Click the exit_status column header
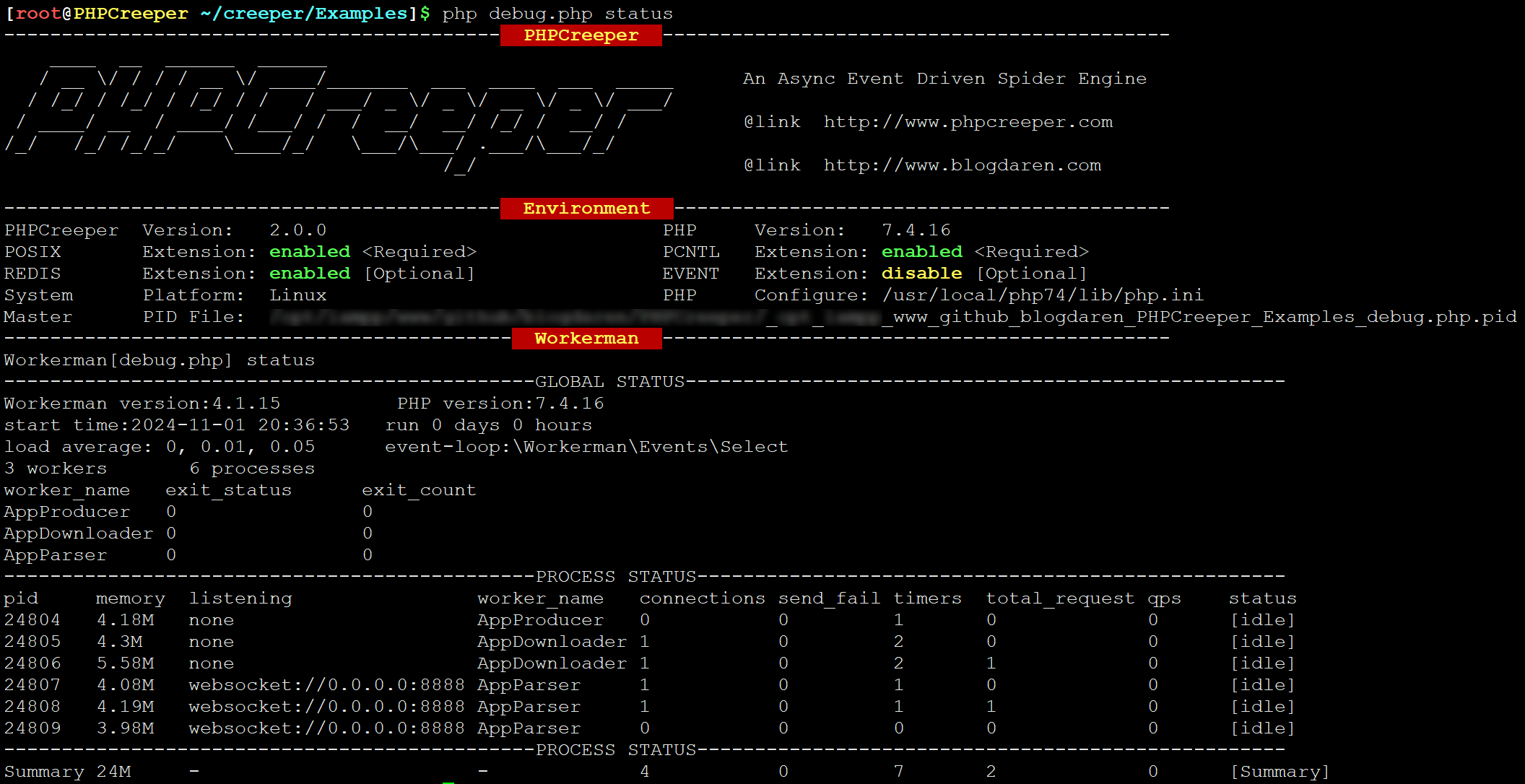The width and height of the screenshot is (1525, 784). pyautogui.click(x=229, y=490)
